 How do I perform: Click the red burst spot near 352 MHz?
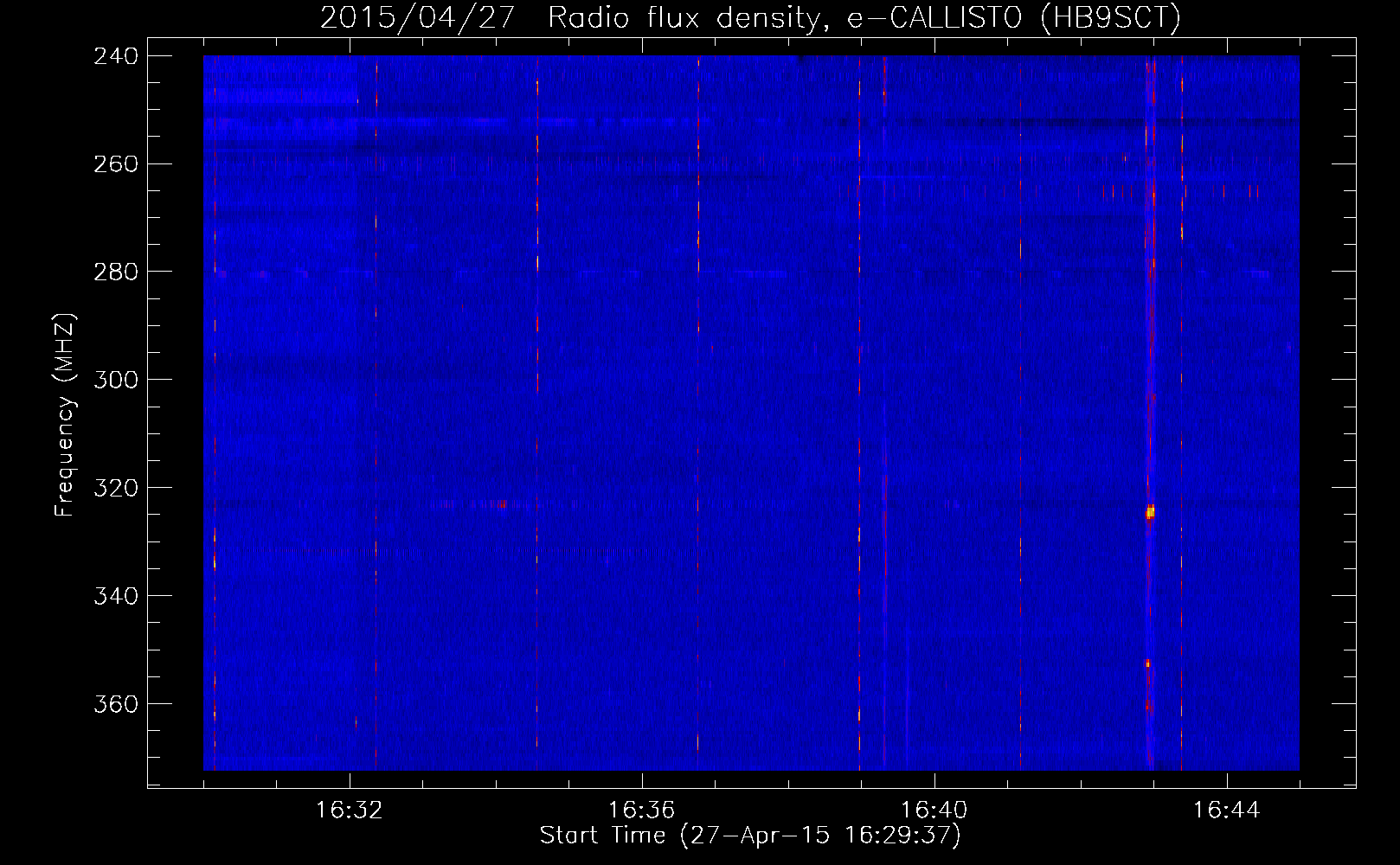1147,663
